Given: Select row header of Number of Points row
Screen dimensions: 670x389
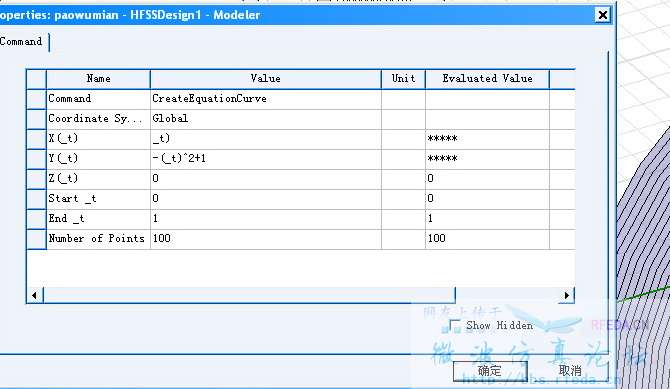Looking at the screenshot, I should click(36, 239).
